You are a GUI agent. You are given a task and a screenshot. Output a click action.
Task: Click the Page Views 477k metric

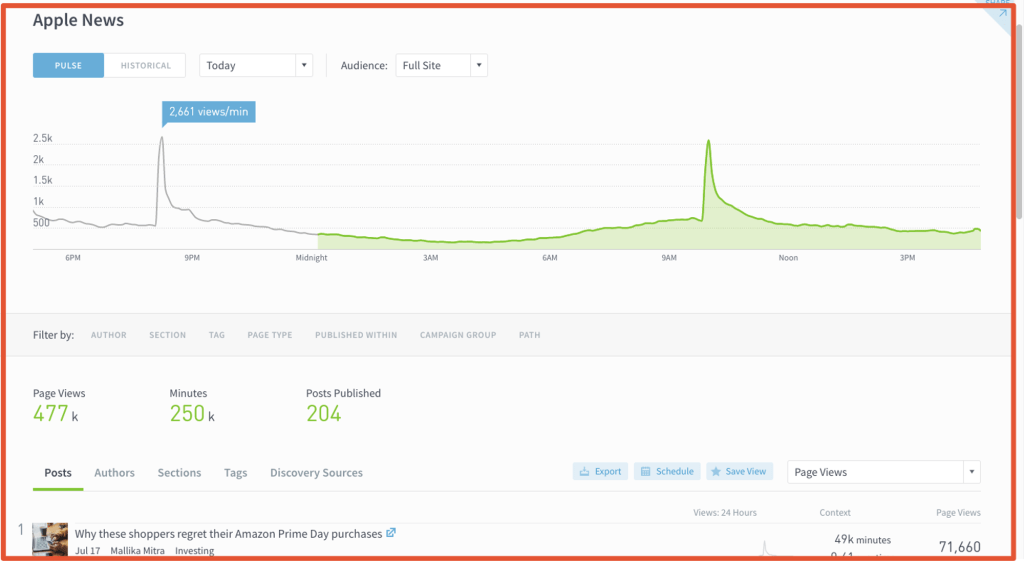coord(59,406)
